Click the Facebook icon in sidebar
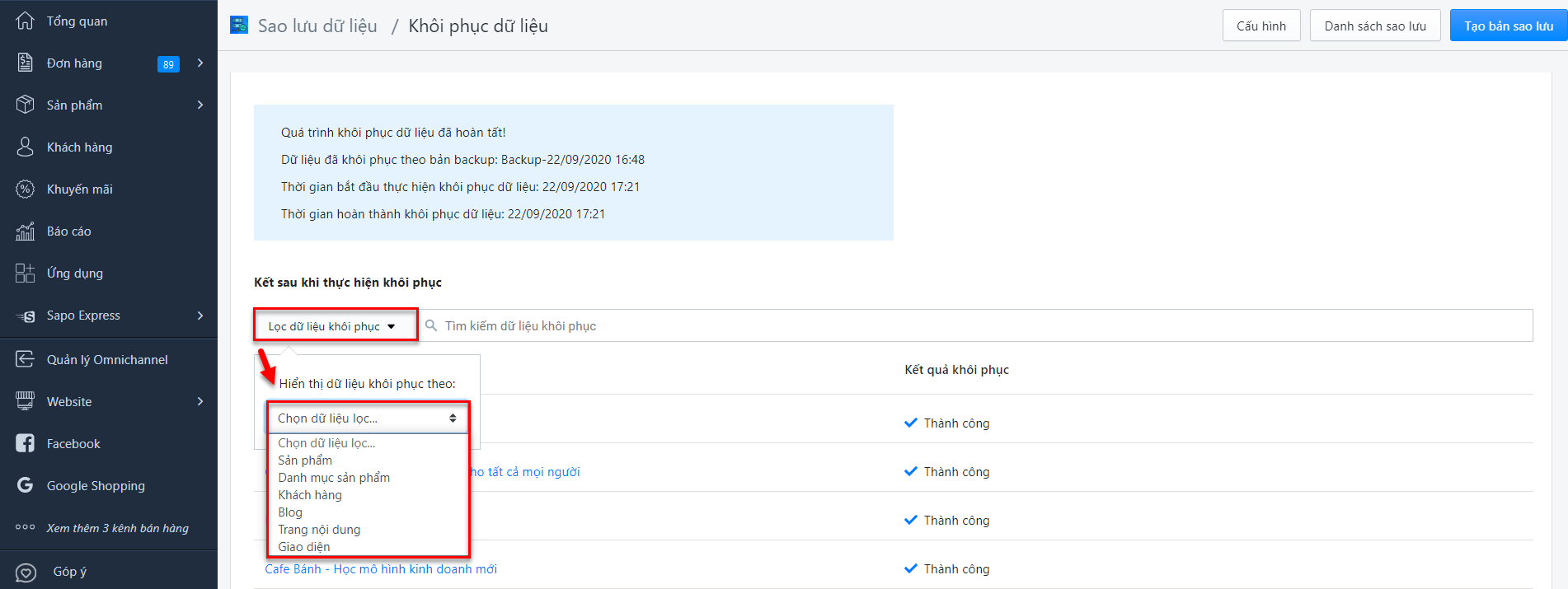The width and height of the screenshot is (1568, 589). click(x=26, y=443)
